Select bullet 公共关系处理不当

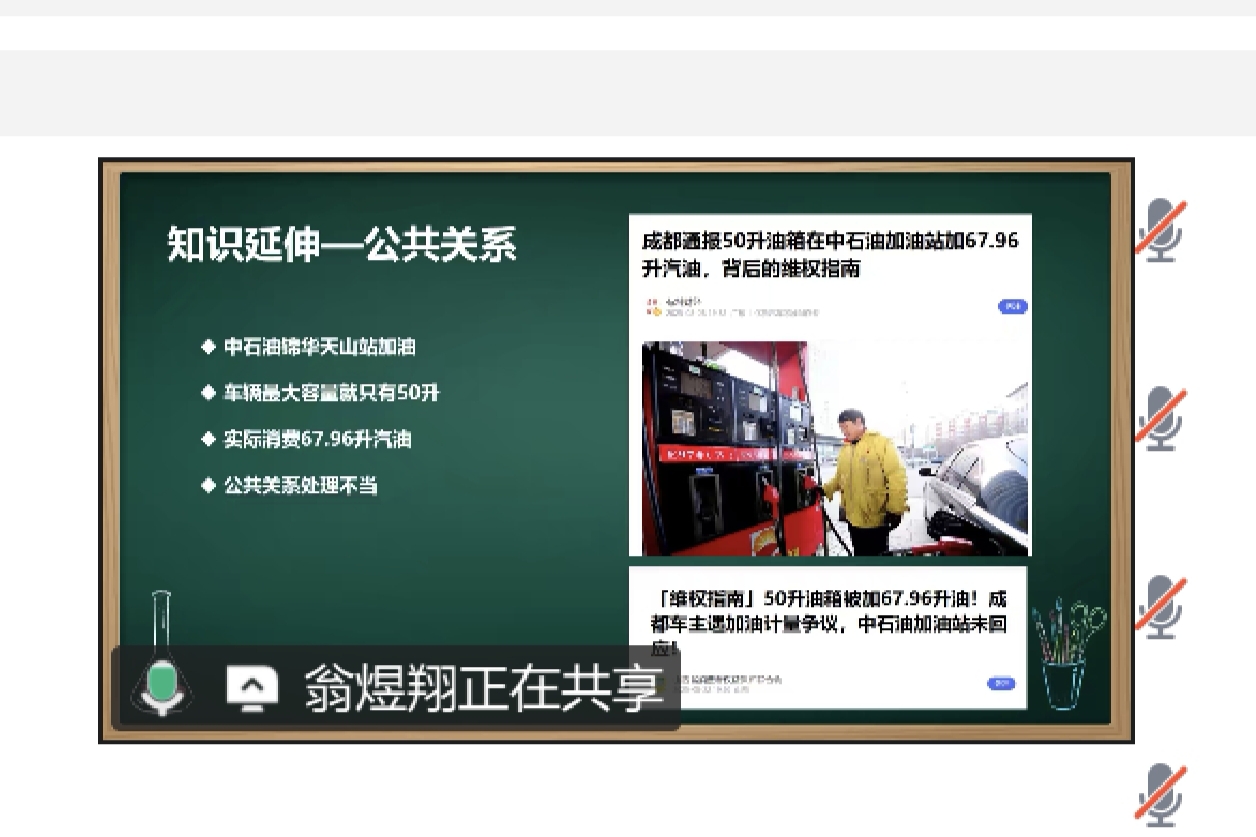(299, 486)
